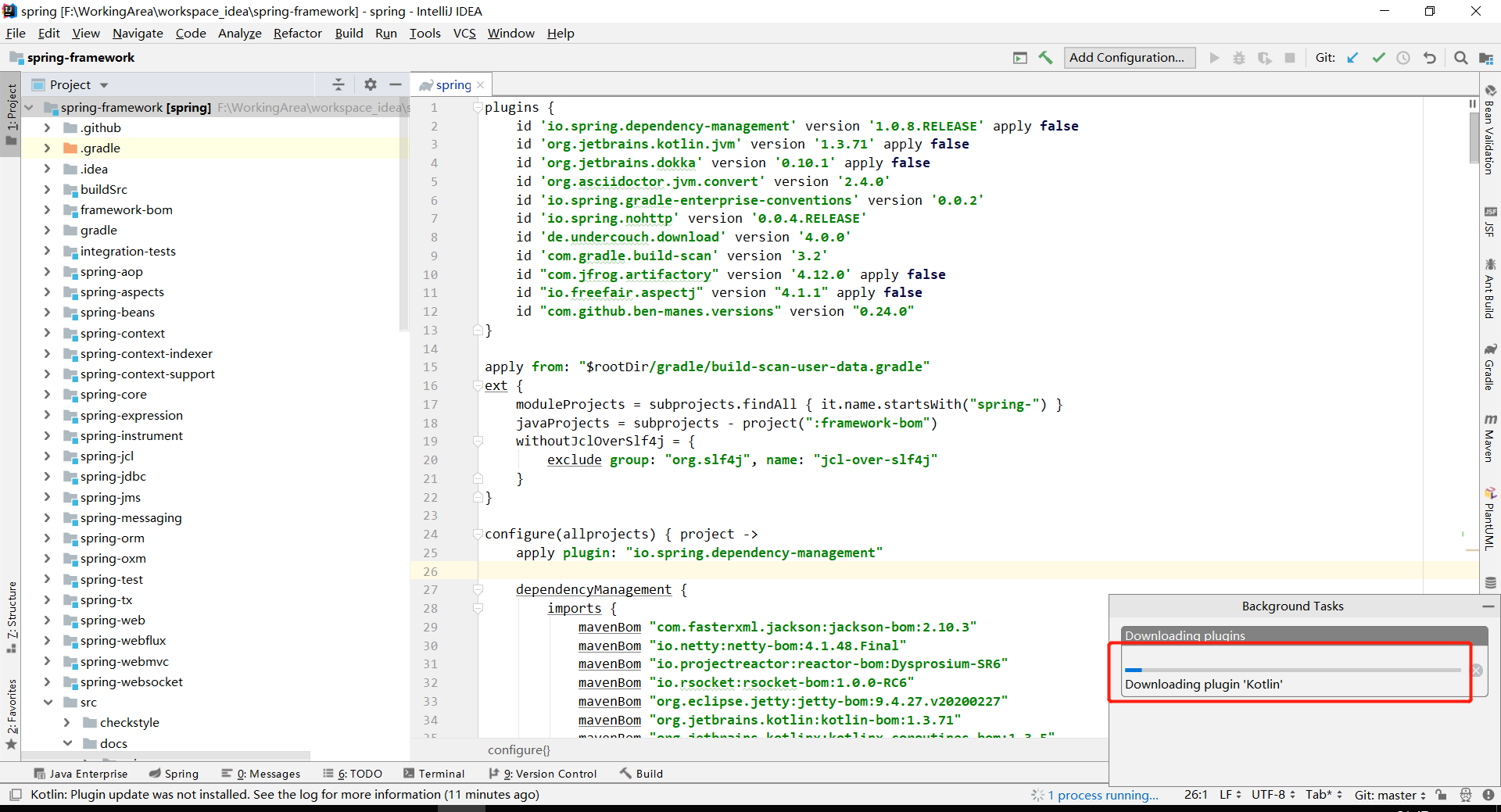1501x812 pixels.
Task: Open the Maven side tool window
Action: tap(1490, 438)
